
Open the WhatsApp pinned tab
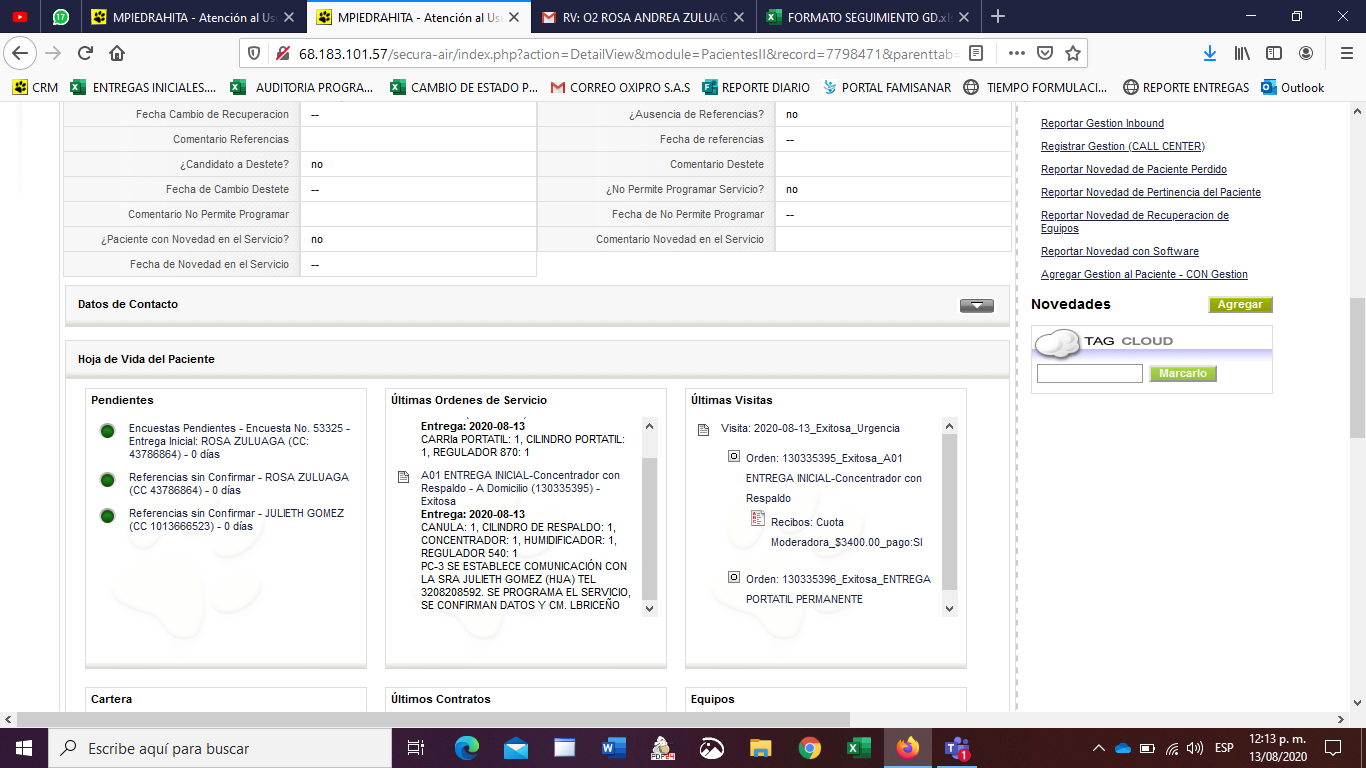61,16
